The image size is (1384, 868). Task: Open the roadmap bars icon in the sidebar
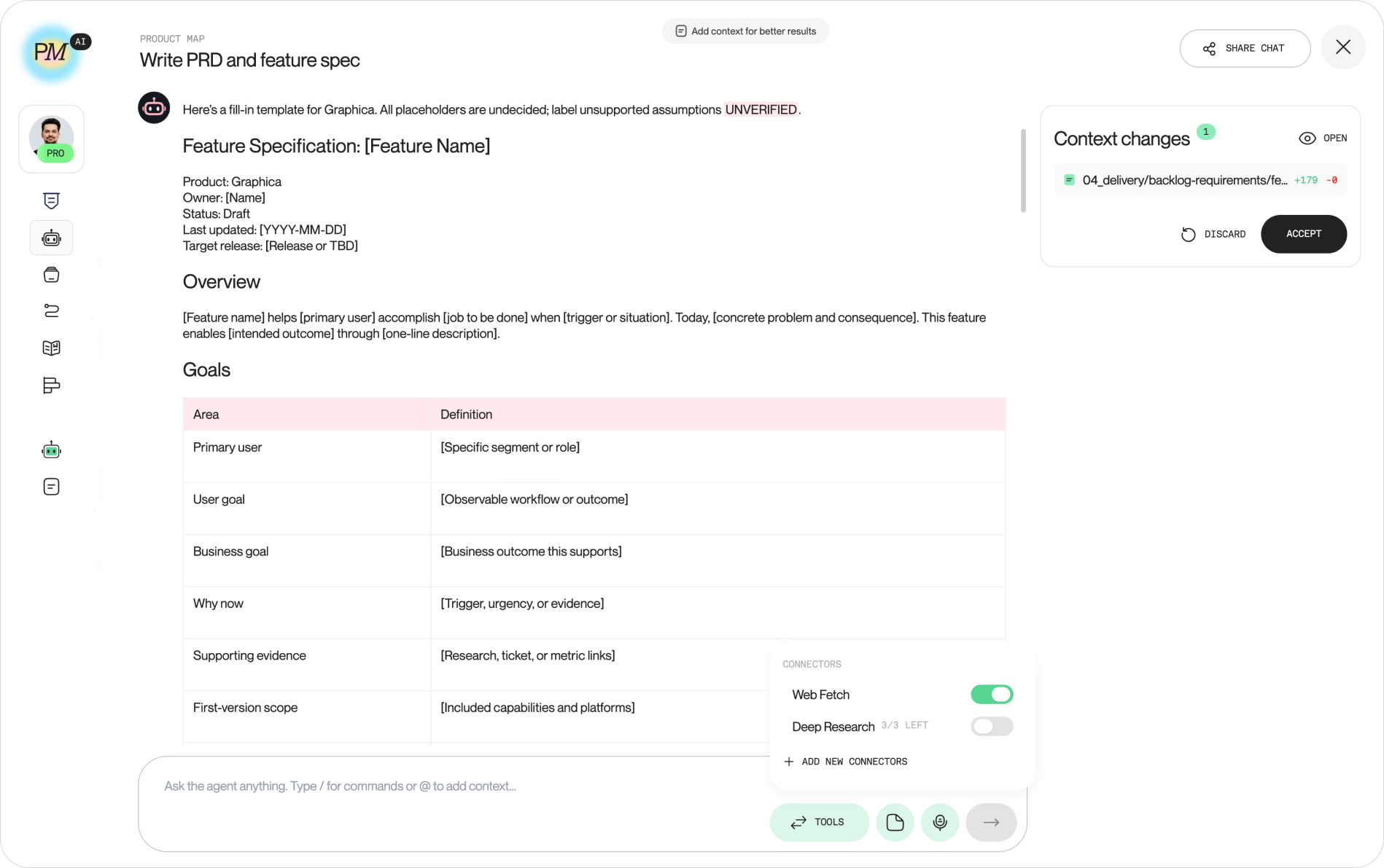51,386
